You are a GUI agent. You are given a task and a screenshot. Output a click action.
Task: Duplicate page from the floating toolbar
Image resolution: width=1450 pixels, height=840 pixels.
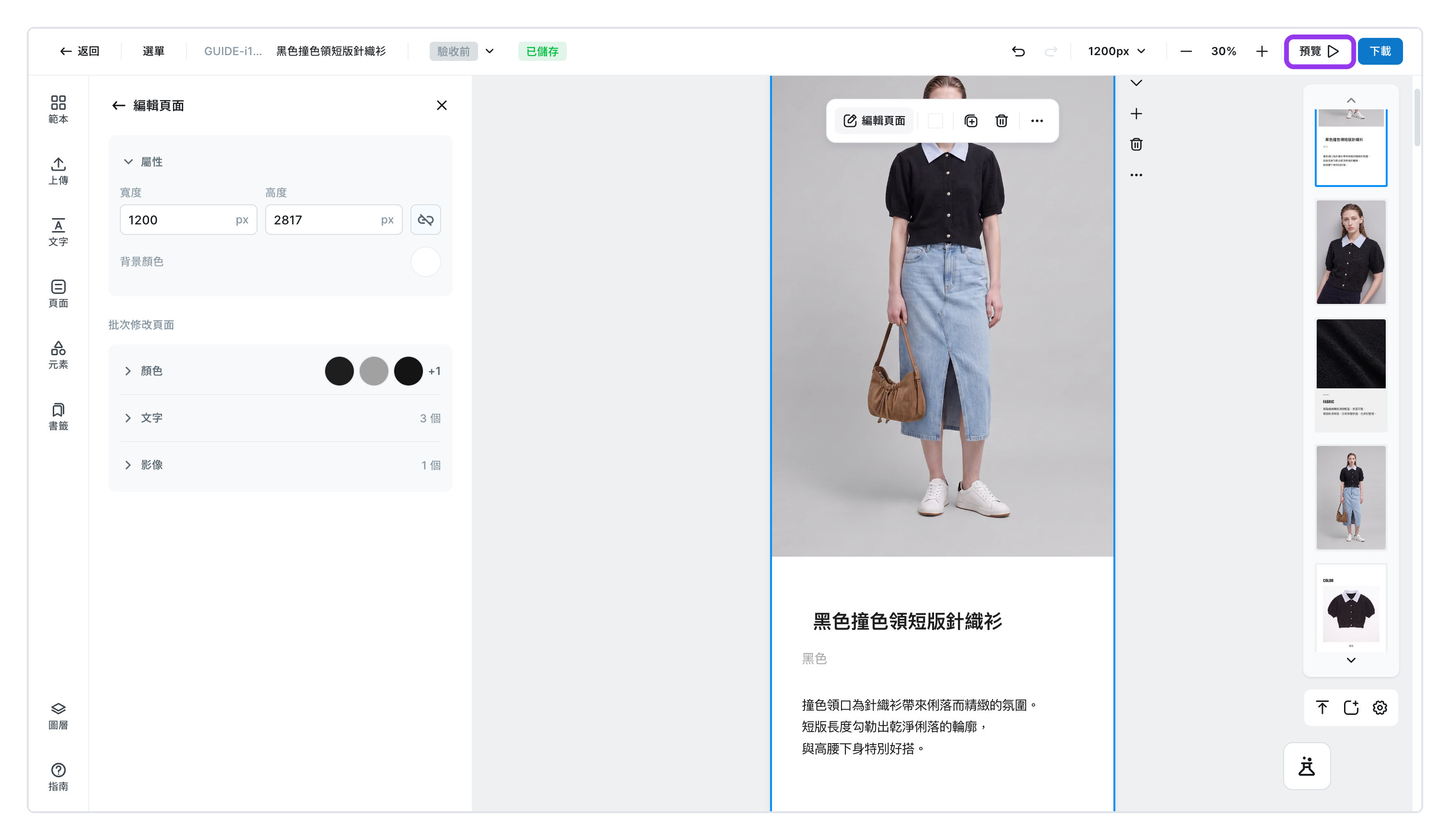971,121
